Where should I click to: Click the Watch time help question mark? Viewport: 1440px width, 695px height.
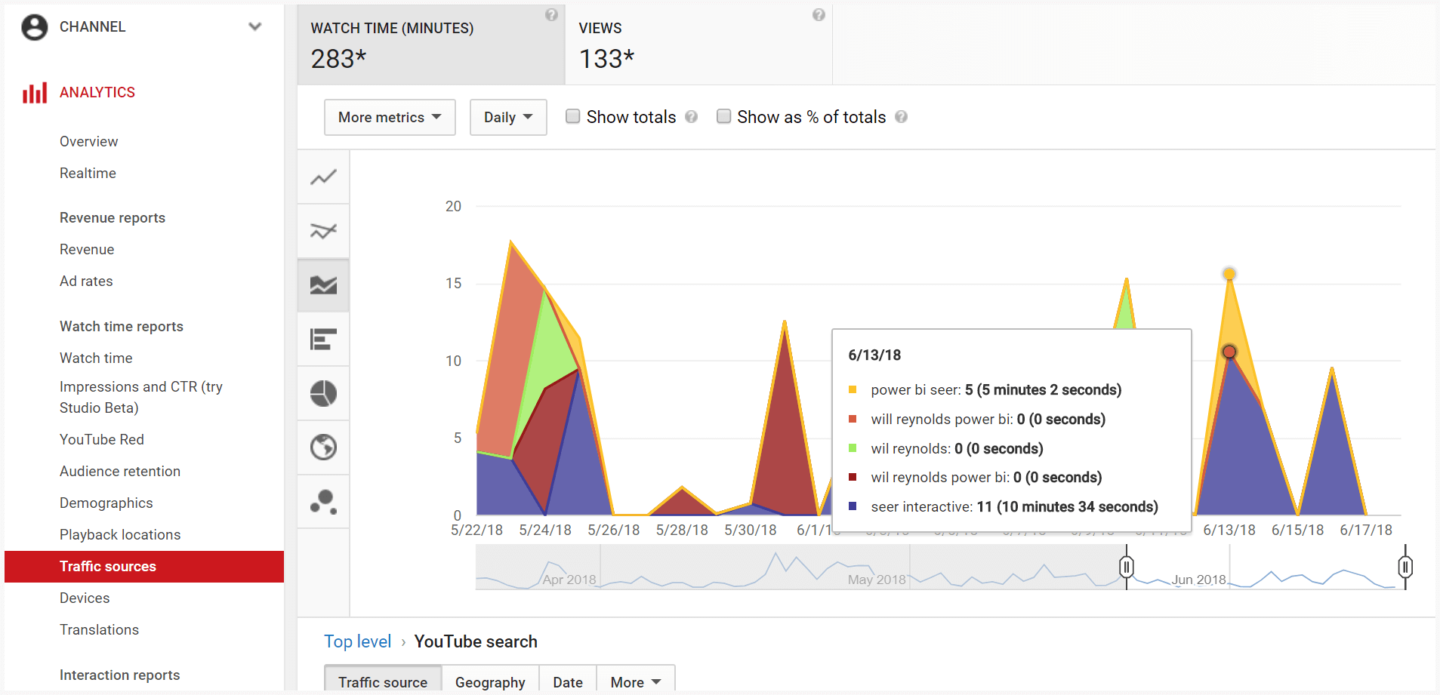point(551,14)
